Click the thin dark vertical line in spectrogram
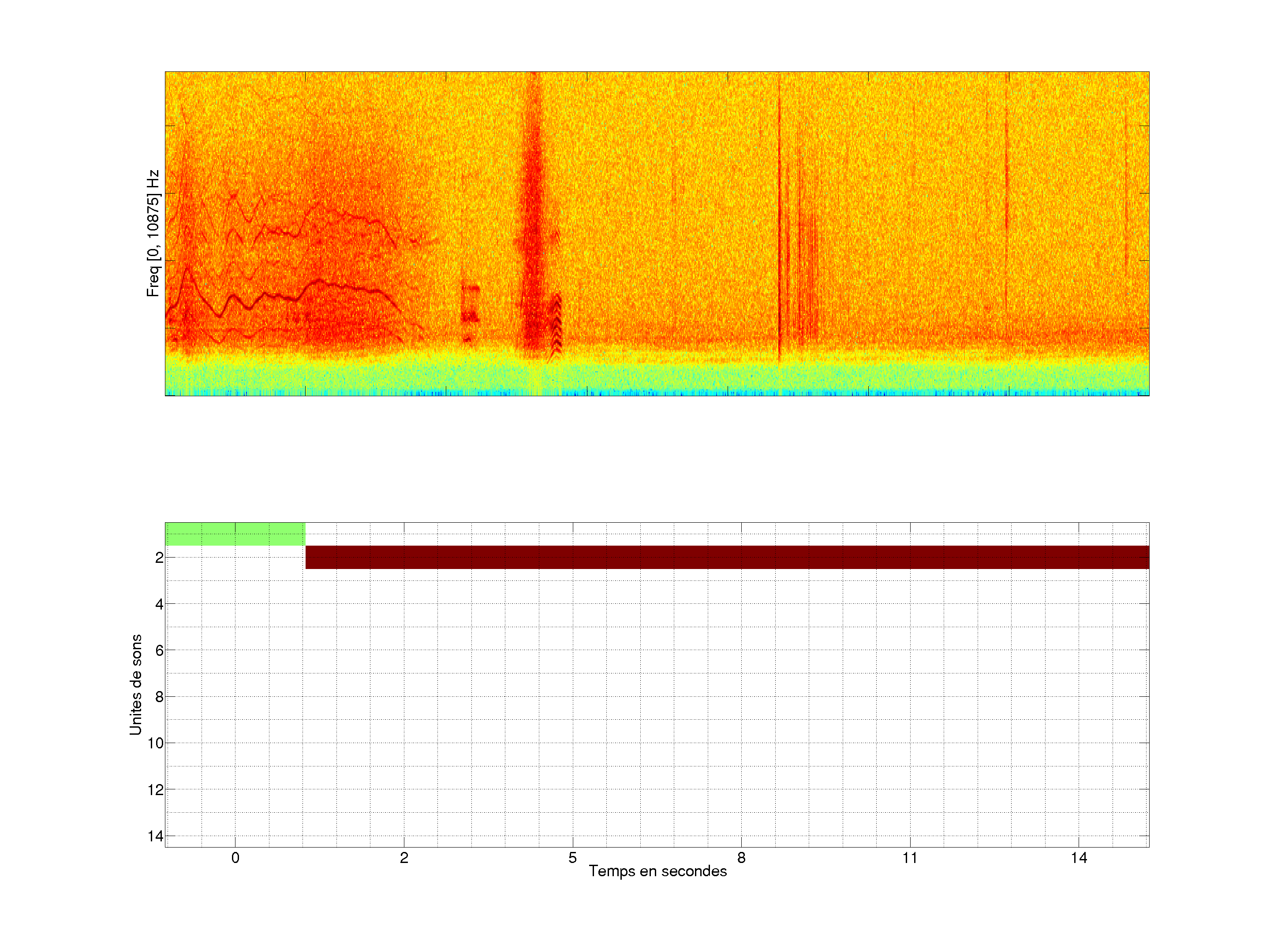Image resolution: width=1270 pixels, height=952 pixels. tap(779, 230)
